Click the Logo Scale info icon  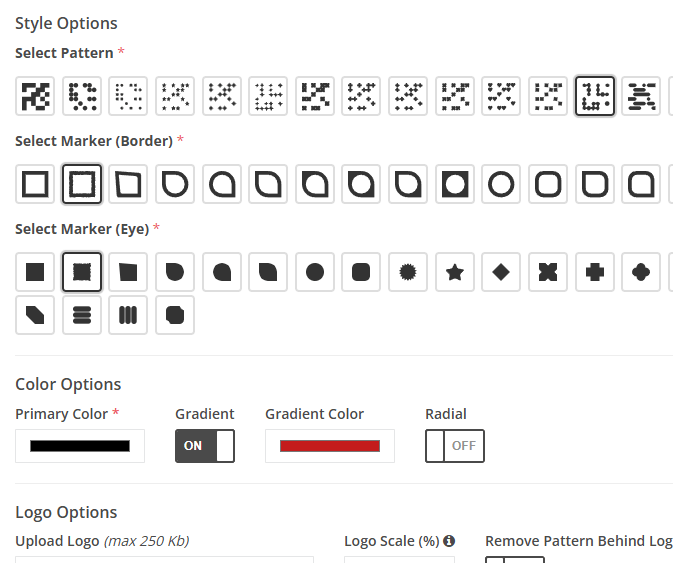449,541
